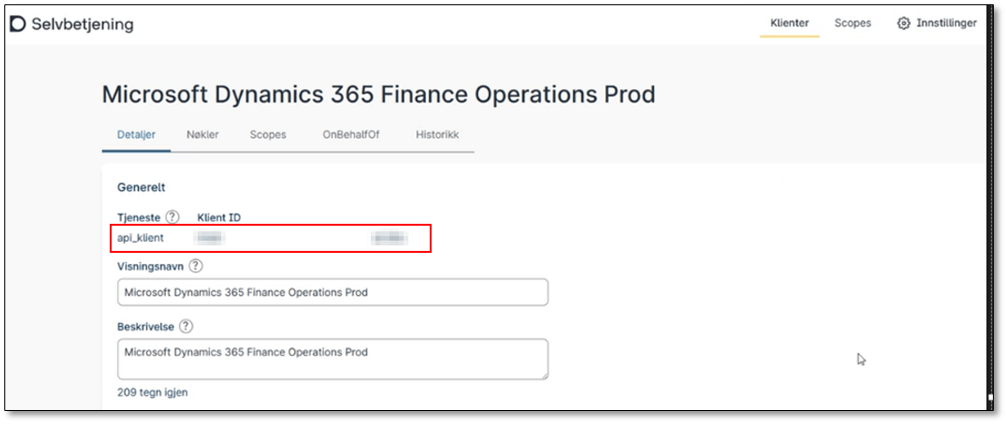Open the Historikk tab
The height and width of the screenshot is (424, 1007).
pyautogui.click(x=437, y=135)
